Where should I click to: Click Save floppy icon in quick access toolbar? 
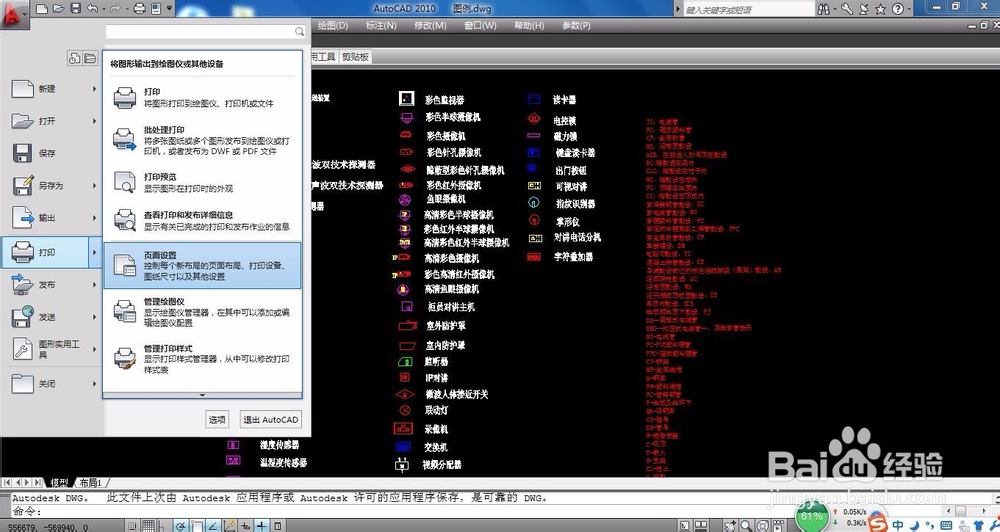click(75, 8)
